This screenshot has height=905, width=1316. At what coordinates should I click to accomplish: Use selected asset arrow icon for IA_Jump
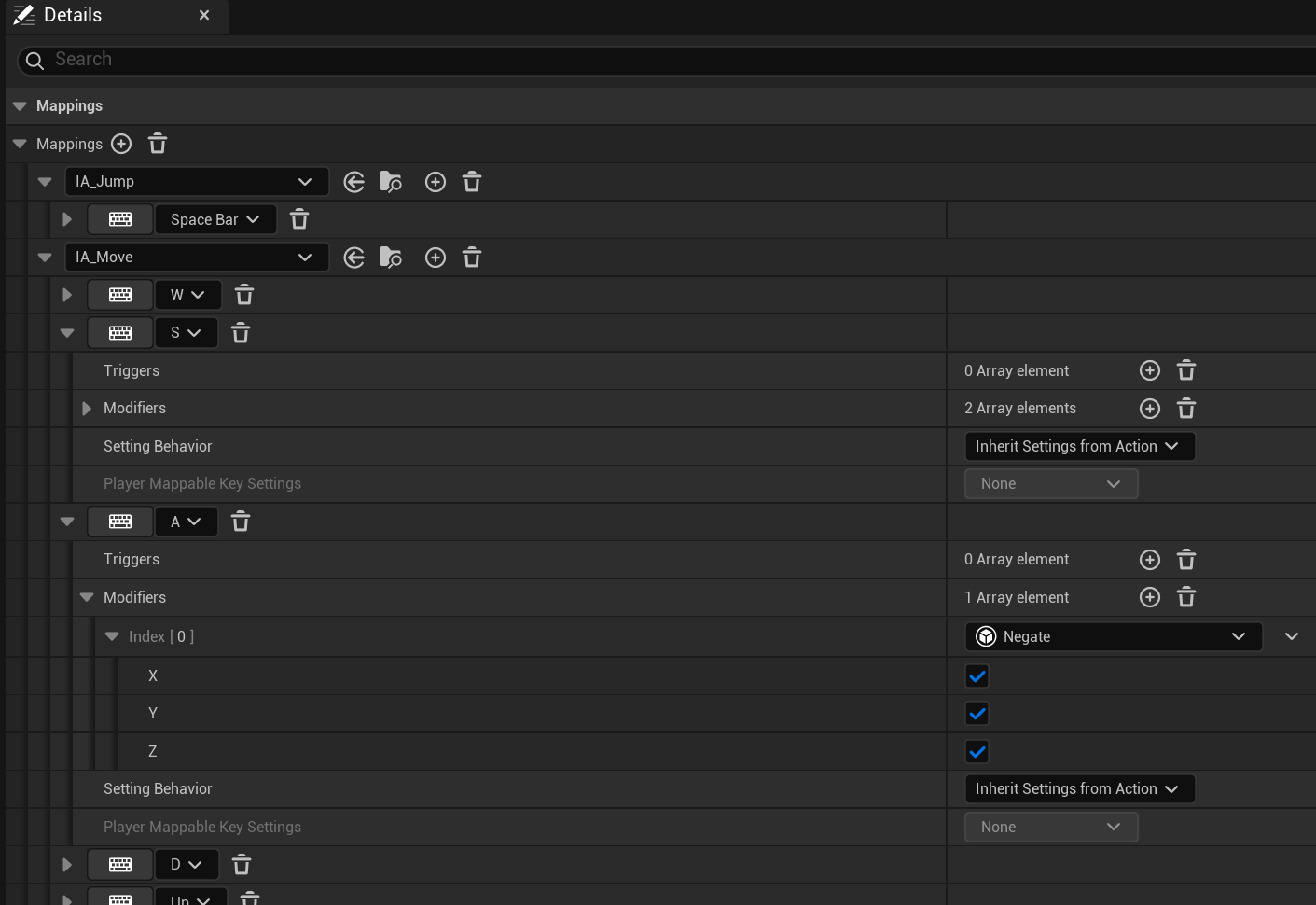click(353, 182)
